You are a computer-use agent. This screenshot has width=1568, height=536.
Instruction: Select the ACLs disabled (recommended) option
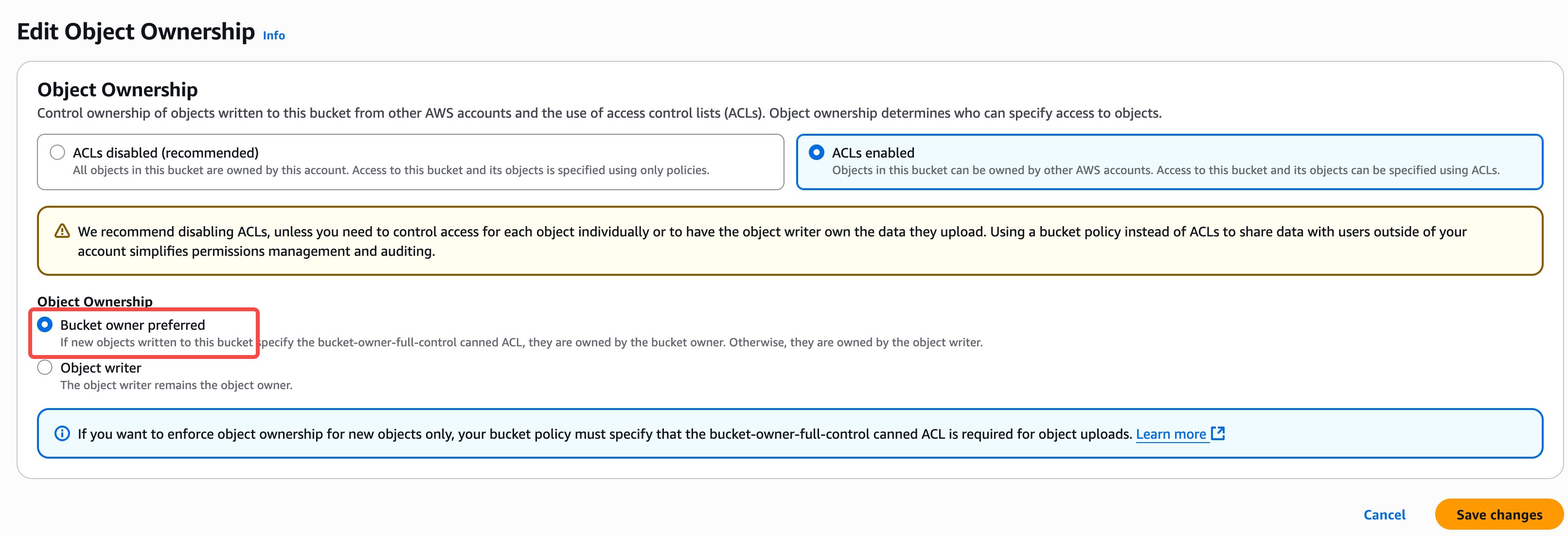click(x=57, y=152)
